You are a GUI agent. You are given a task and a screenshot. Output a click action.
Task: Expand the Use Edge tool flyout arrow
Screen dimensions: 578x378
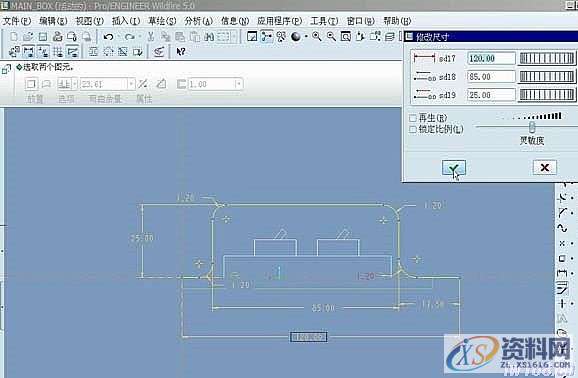coord(572,259)
